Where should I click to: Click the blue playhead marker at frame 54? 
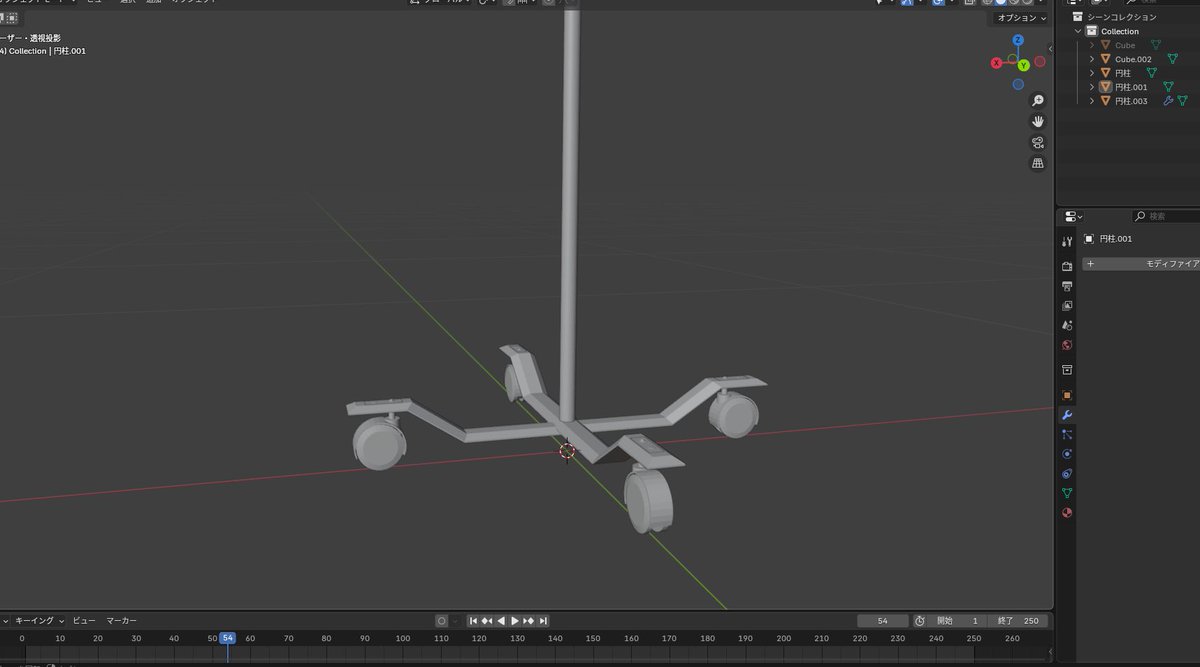tap(227, 638)
